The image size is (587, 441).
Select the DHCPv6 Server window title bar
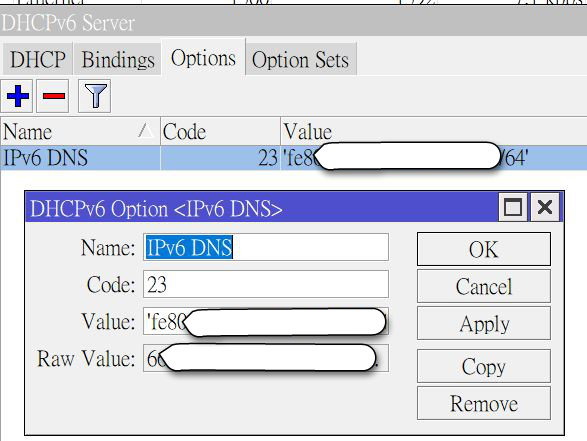294,22
